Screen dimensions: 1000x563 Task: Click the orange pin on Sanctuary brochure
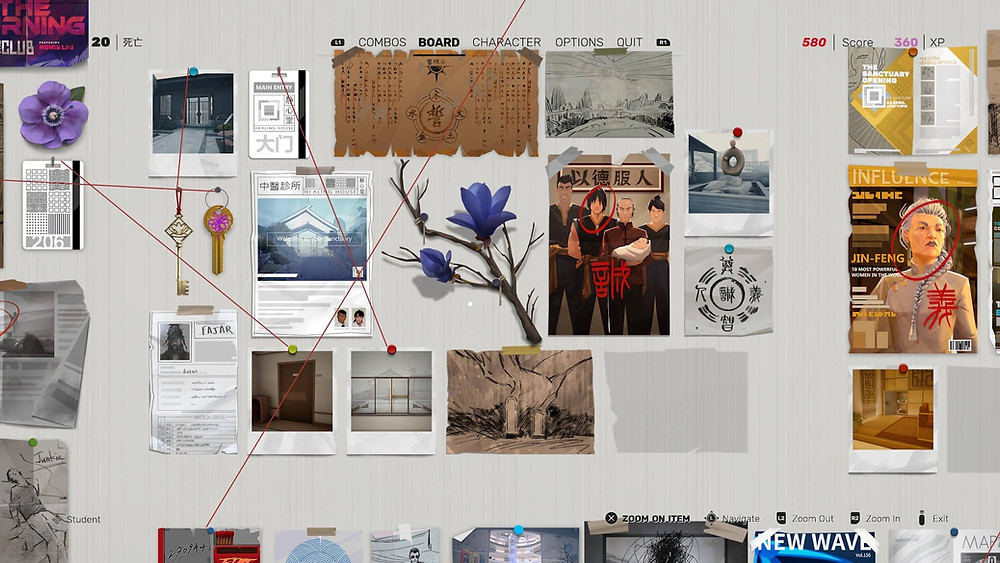913,52
